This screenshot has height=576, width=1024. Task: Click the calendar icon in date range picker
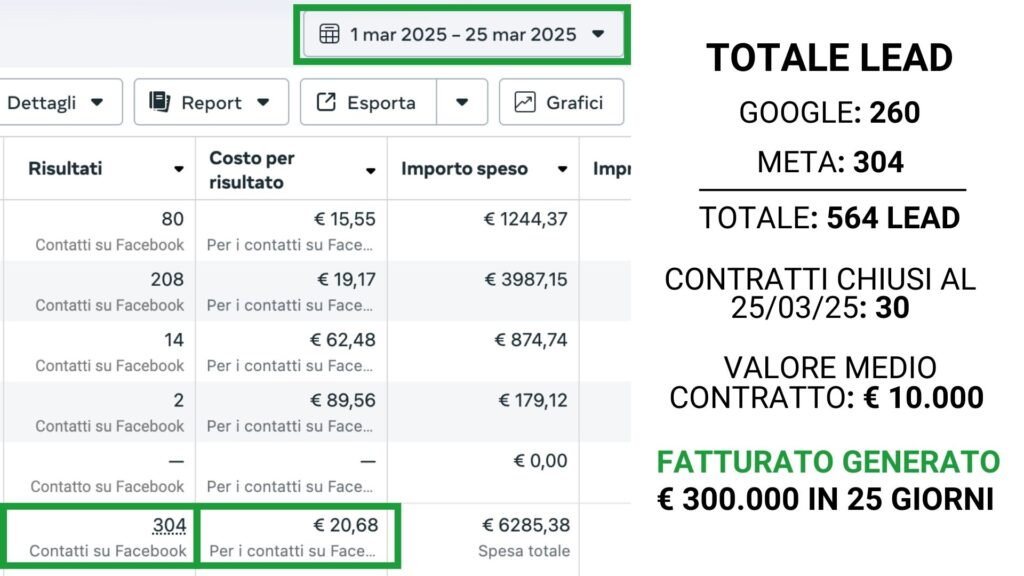[329, 34]
